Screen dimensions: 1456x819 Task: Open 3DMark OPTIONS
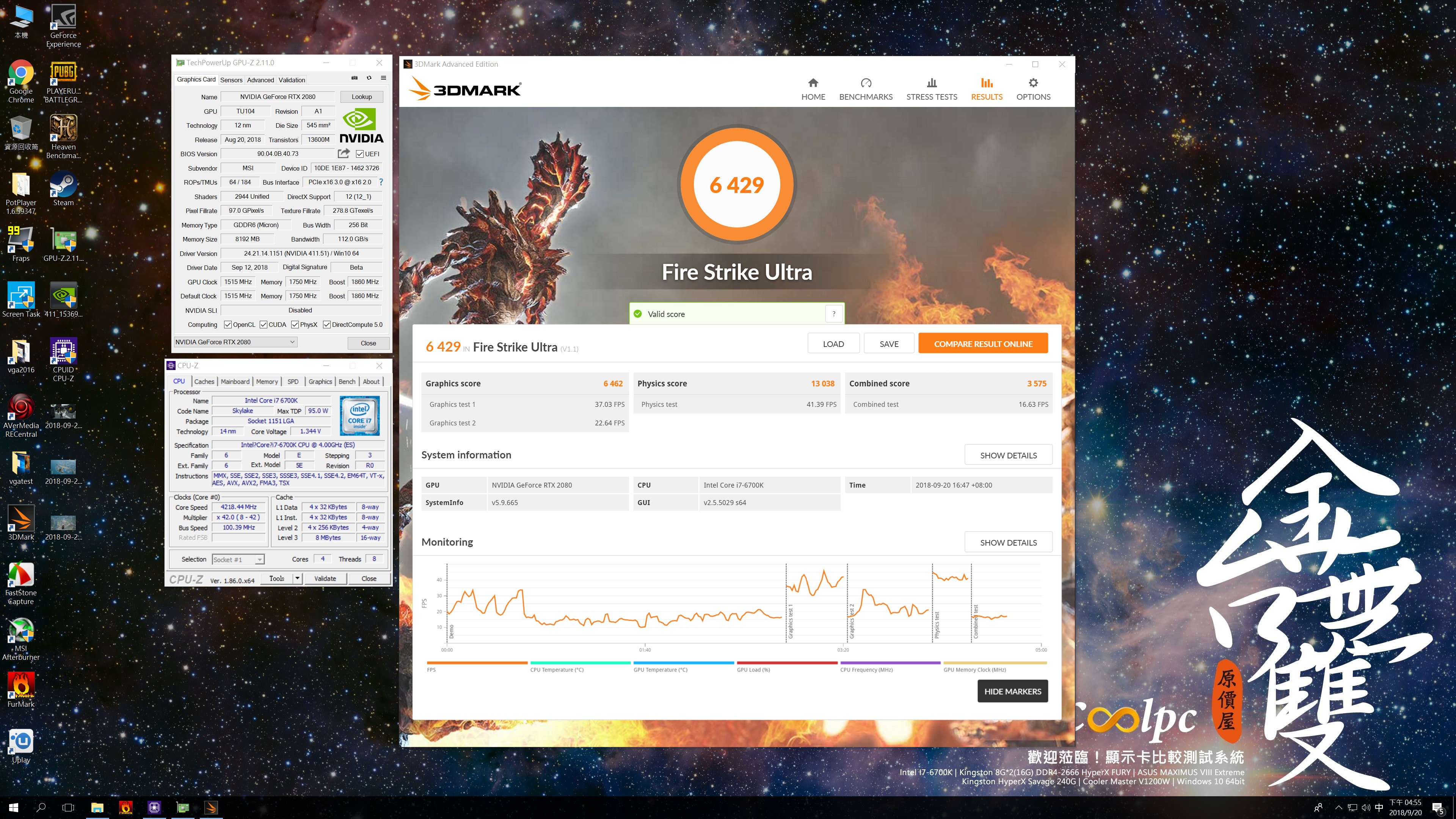1033,89
